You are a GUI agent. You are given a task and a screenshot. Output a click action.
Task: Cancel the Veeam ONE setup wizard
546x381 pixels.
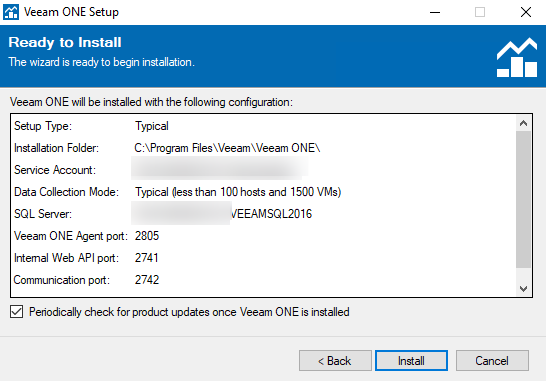pyautogui.click(x=492, y=360)
